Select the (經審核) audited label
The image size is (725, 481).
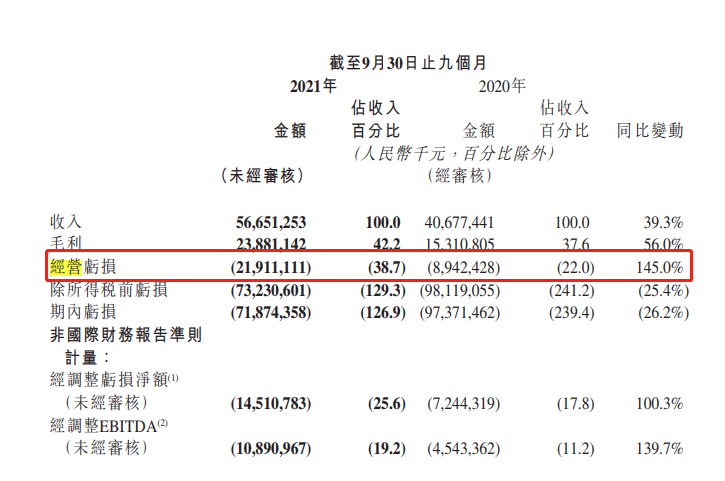tap(461, 175)
